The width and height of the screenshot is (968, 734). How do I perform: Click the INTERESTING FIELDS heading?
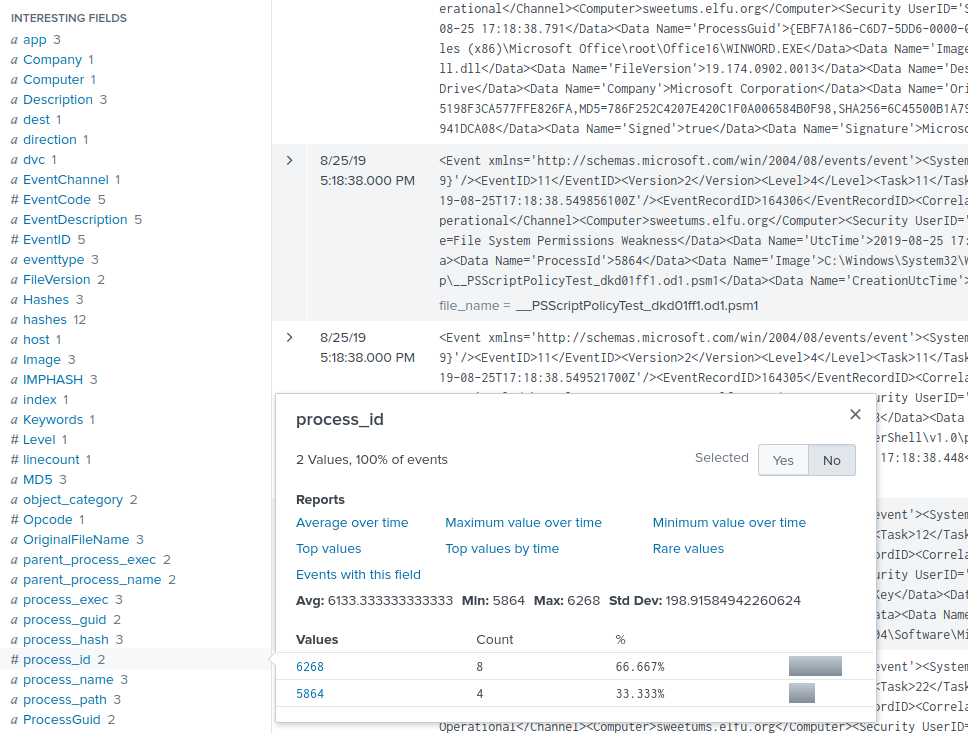coord(69,18)
